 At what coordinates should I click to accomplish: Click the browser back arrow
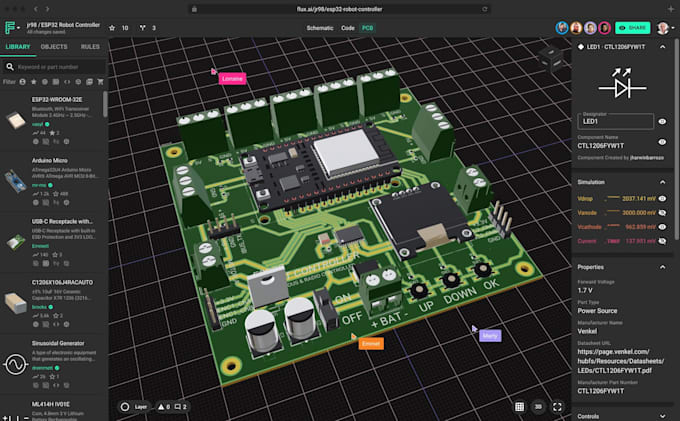coord(36,9)
